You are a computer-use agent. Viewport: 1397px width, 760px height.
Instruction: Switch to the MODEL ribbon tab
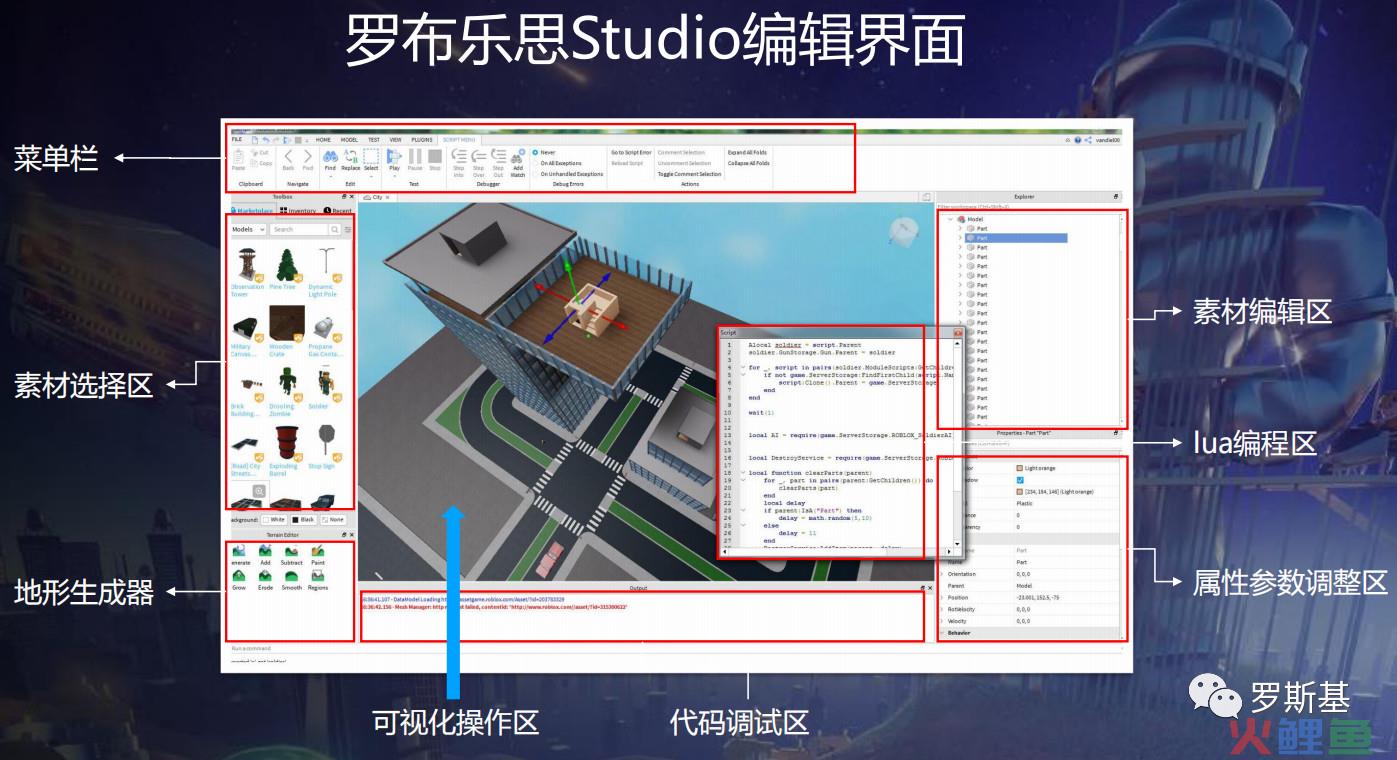click(x=349, y=140)
